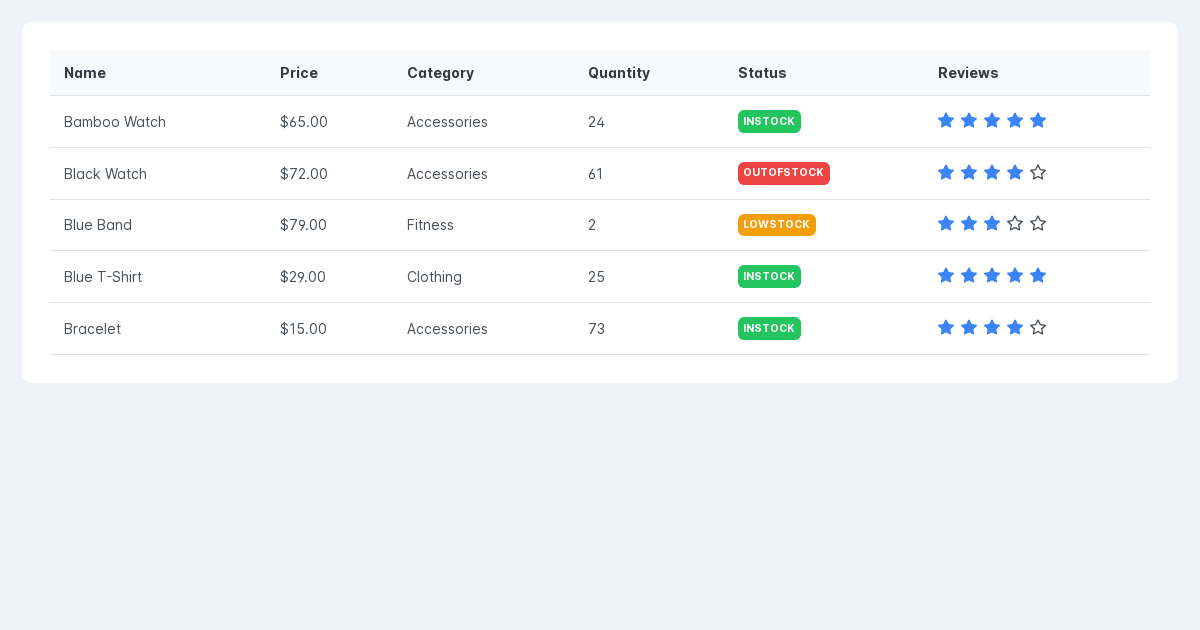Click second star in Blue T-Shirt row

click(x=969, y=276)
